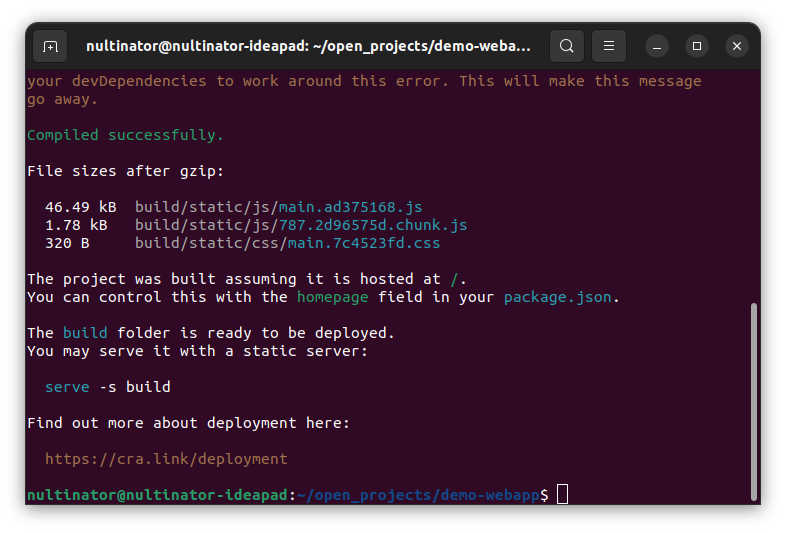Click 'File sizes after gzip:' line
786x533 pixels.
click(x=125, y=171)
